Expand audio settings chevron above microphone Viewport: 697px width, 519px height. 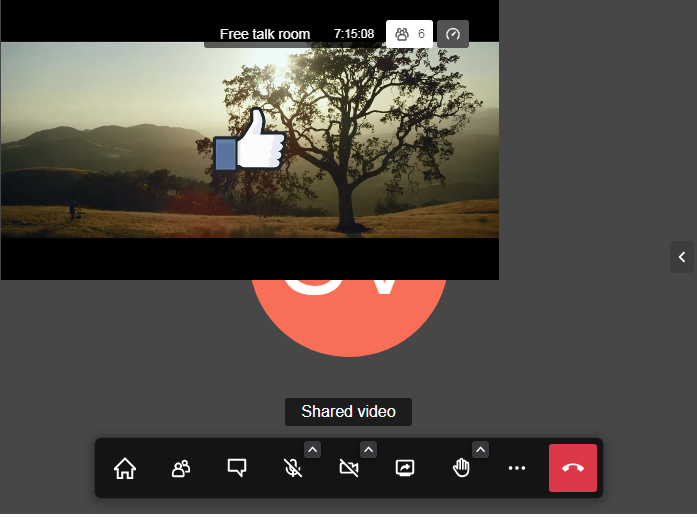coord(312,450)
